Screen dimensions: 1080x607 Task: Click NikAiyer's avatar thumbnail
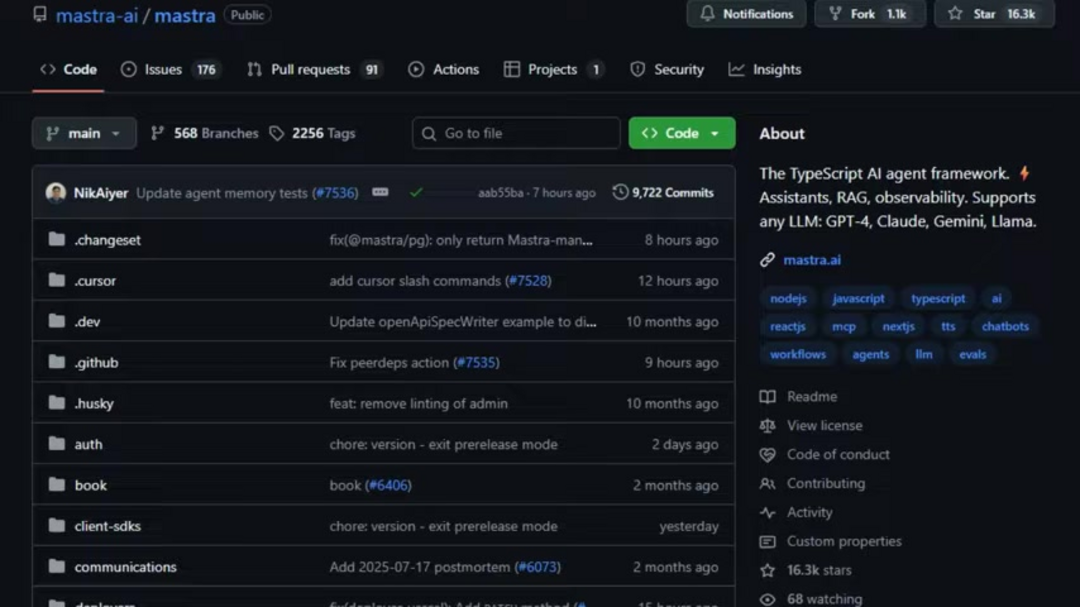[x=56, y=193]
